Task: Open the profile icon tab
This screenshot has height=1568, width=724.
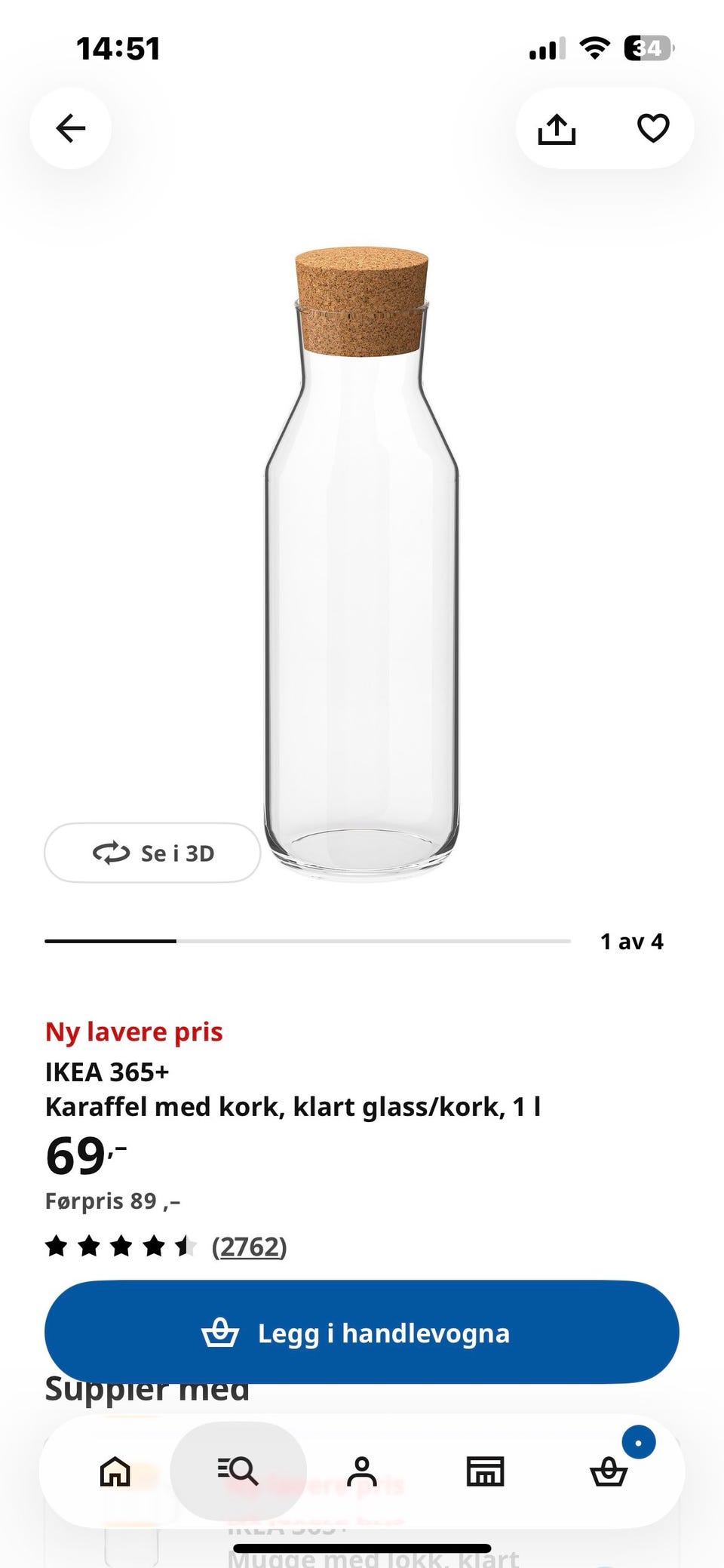Action: click(x=362, y=1471)
